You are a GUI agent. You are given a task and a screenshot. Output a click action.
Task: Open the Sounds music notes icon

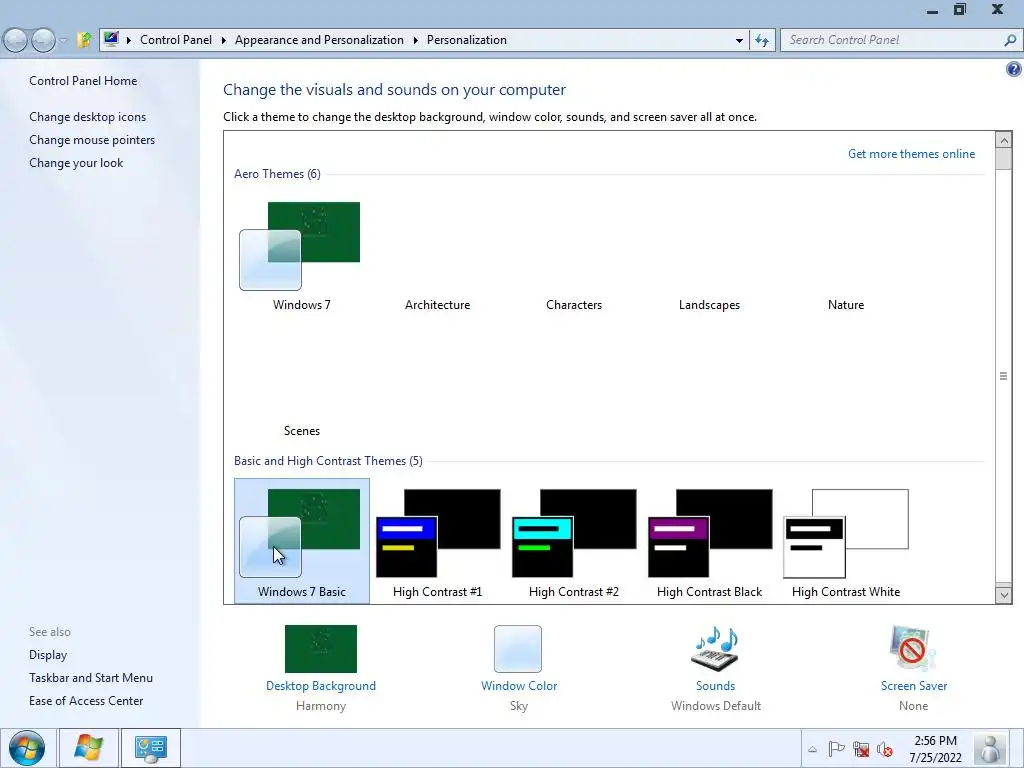click(x=715, y=648)
